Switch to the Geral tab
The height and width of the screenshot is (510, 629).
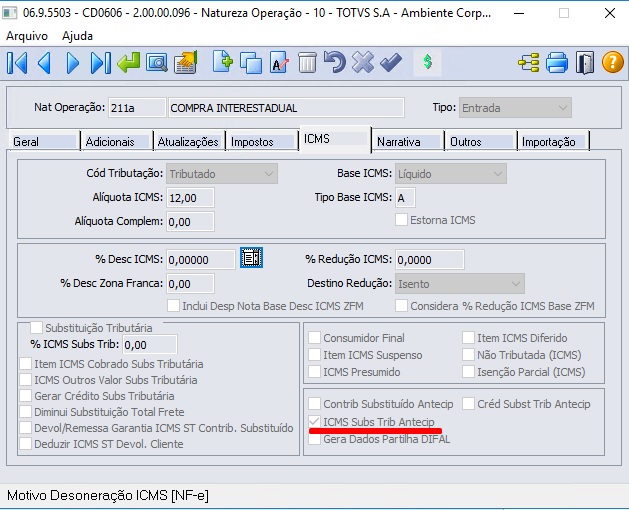43,141
